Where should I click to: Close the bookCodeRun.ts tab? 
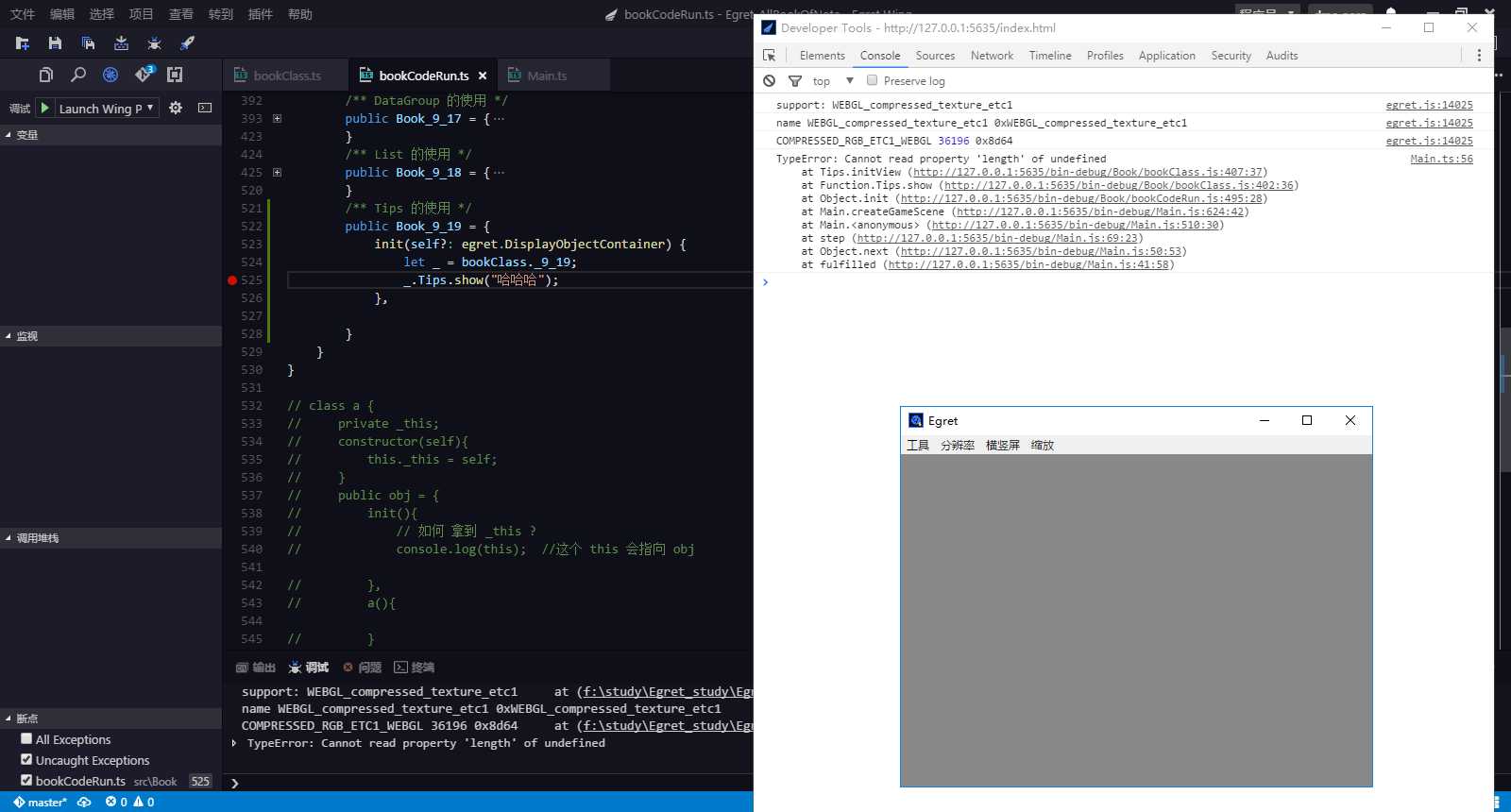tap(483, 76)
